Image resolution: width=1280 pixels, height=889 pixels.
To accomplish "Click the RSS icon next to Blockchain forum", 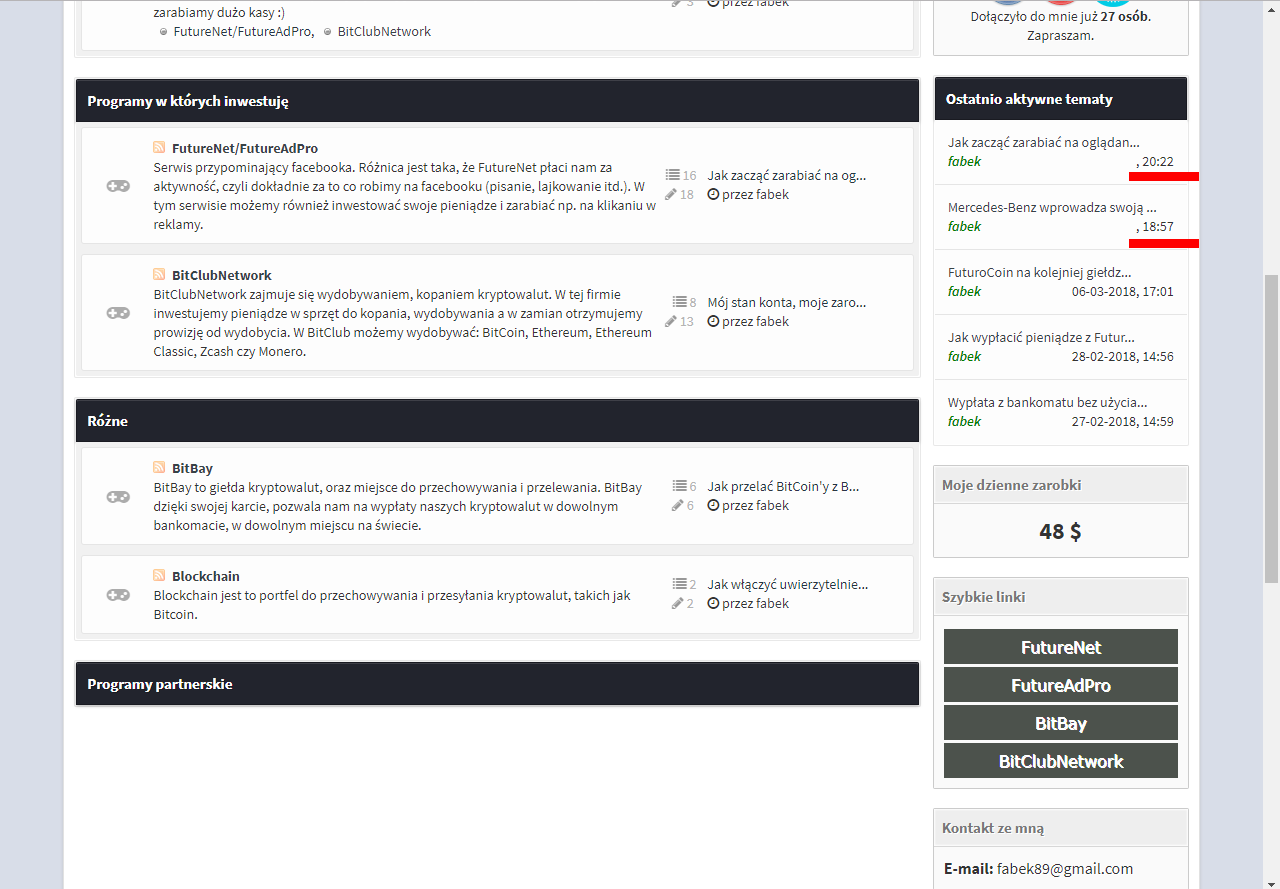I will pyautogui.click(x=159, y=576).
